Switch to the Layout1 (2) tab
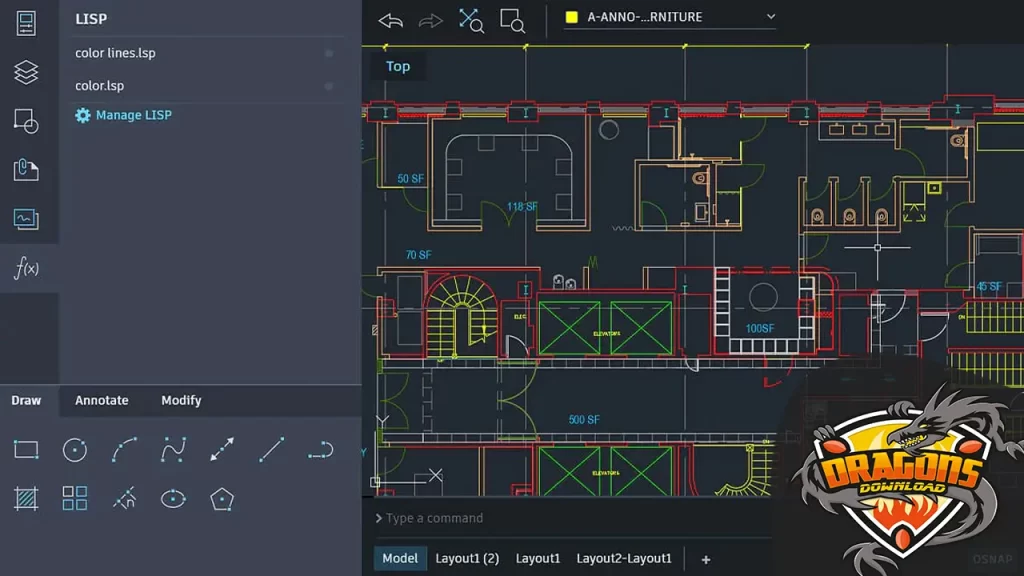Viewport: 1024px width, 576px height. click(x=467, y=558)
